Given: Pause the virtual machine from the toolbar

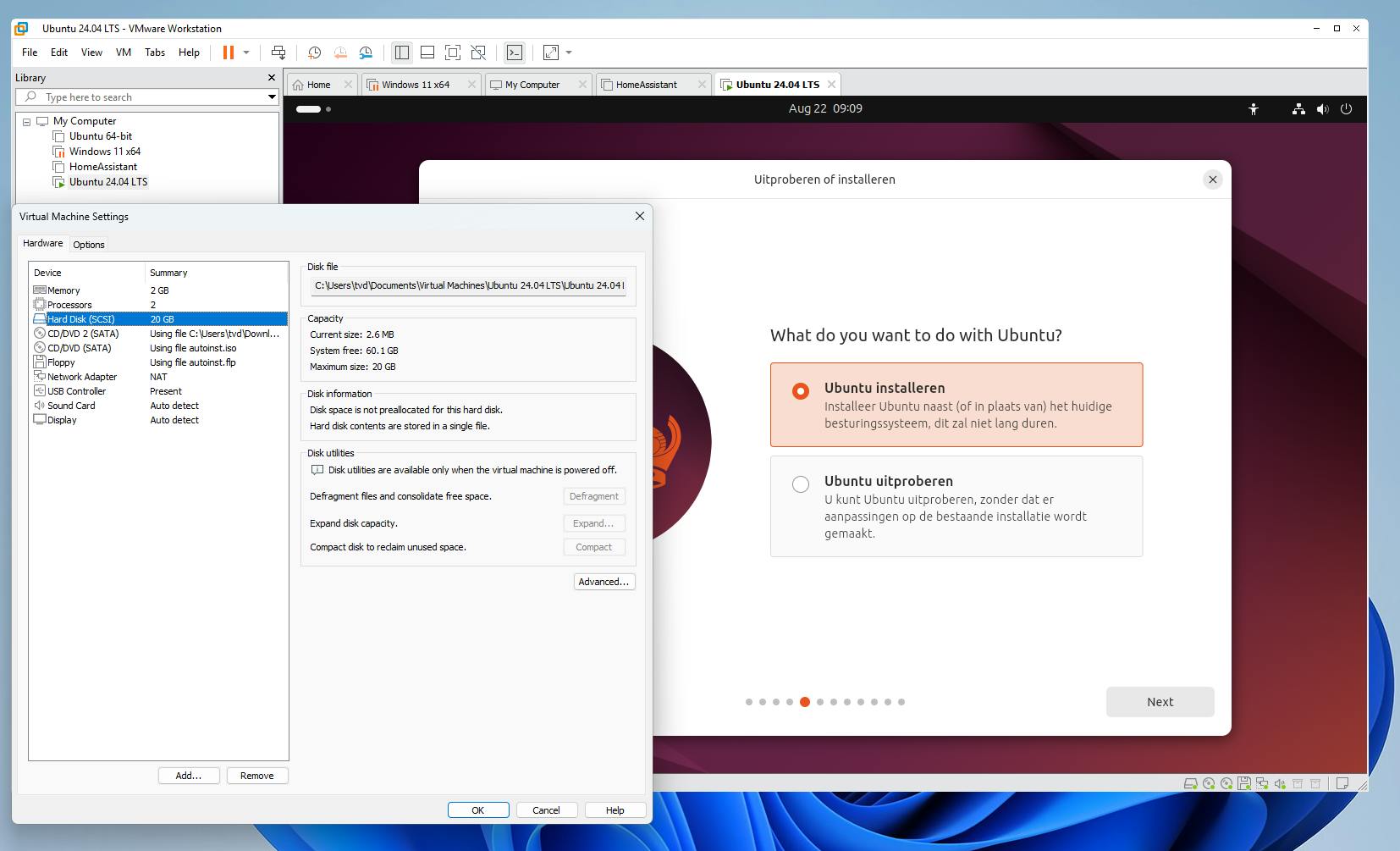Looking at the screenshot, I should 228,52.
